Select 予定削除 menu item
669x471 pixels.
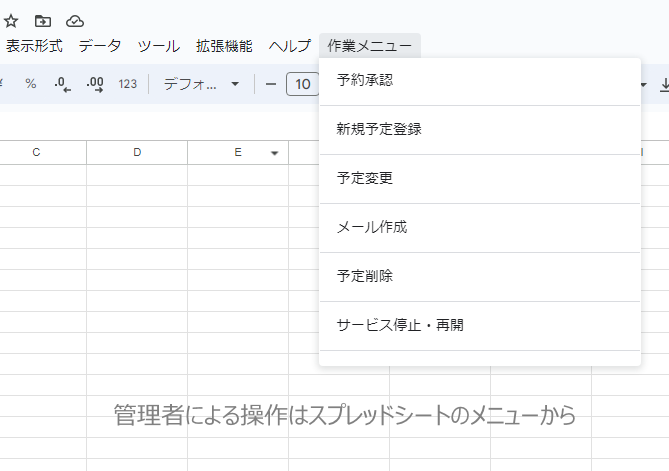click(480, 276)
